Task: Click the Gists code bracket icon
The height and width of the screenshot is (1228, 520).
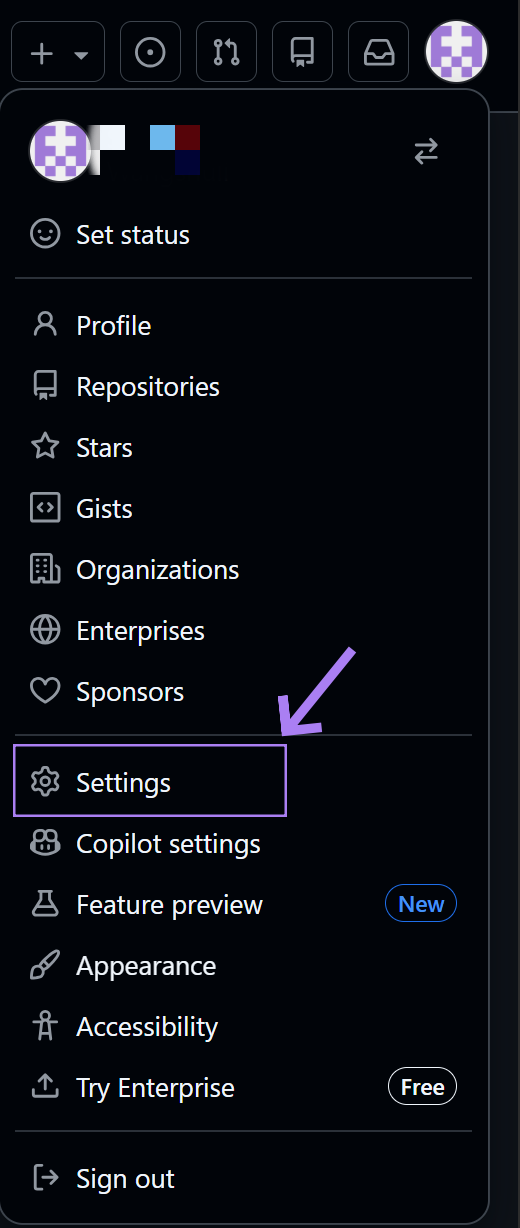Action: tap(45, 509)
